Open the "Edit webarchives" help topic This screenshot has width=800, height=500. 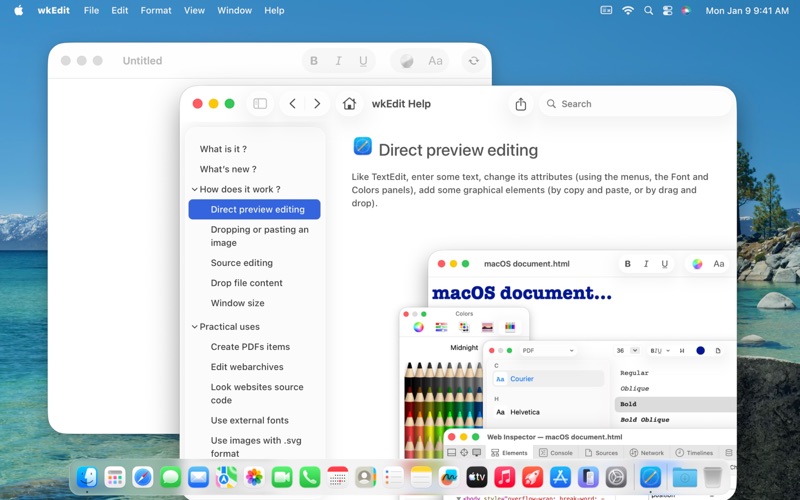click(247, 367)
